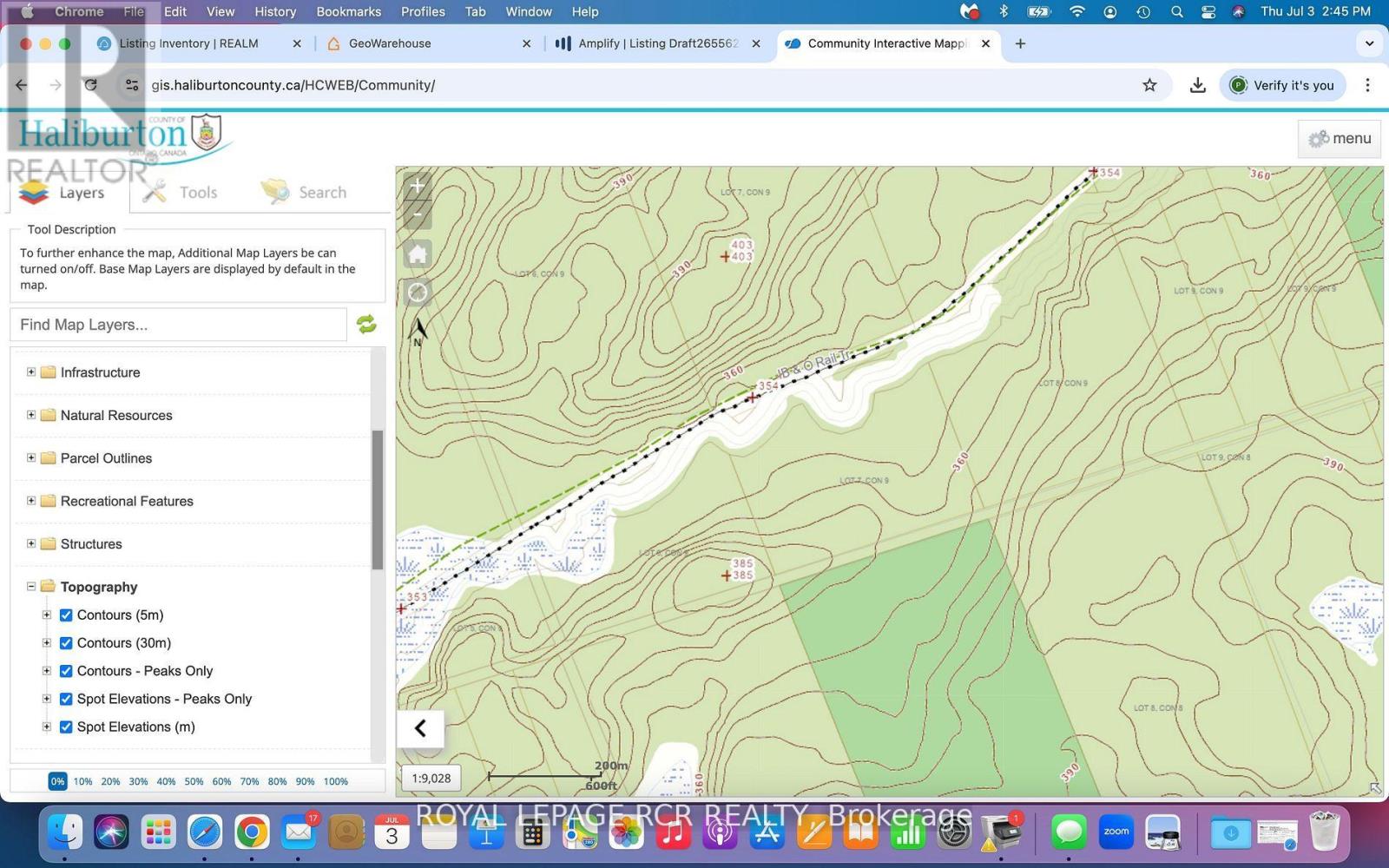
Task: Zoom in using the map plus button
Action: (x=417, y=184)
